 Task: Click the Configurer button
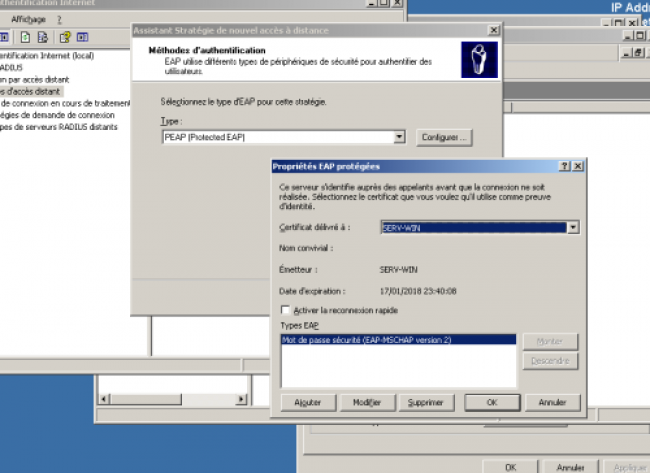tap(444, 137)
